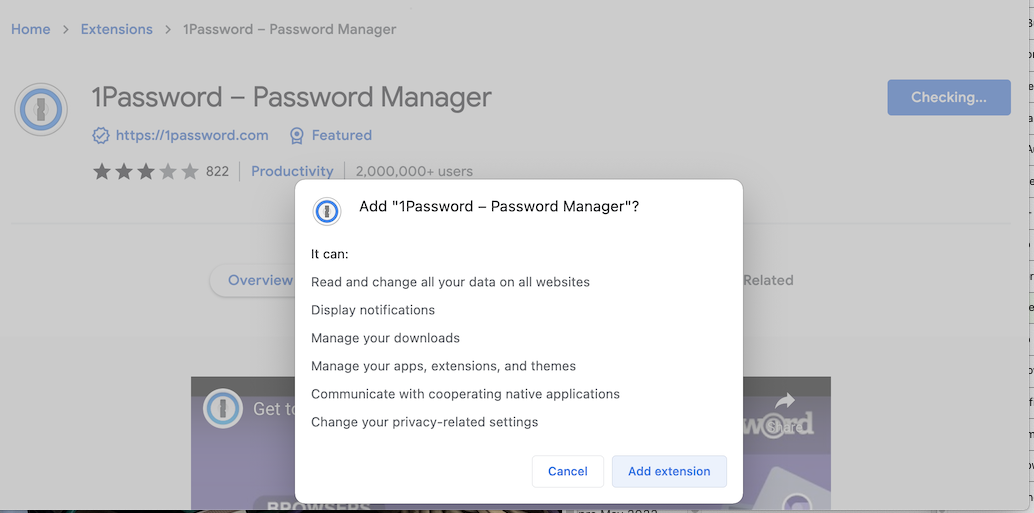Open Extensions from the breadcrumb trail
Screen dimensions: 1034x513
tap(117, 29)
